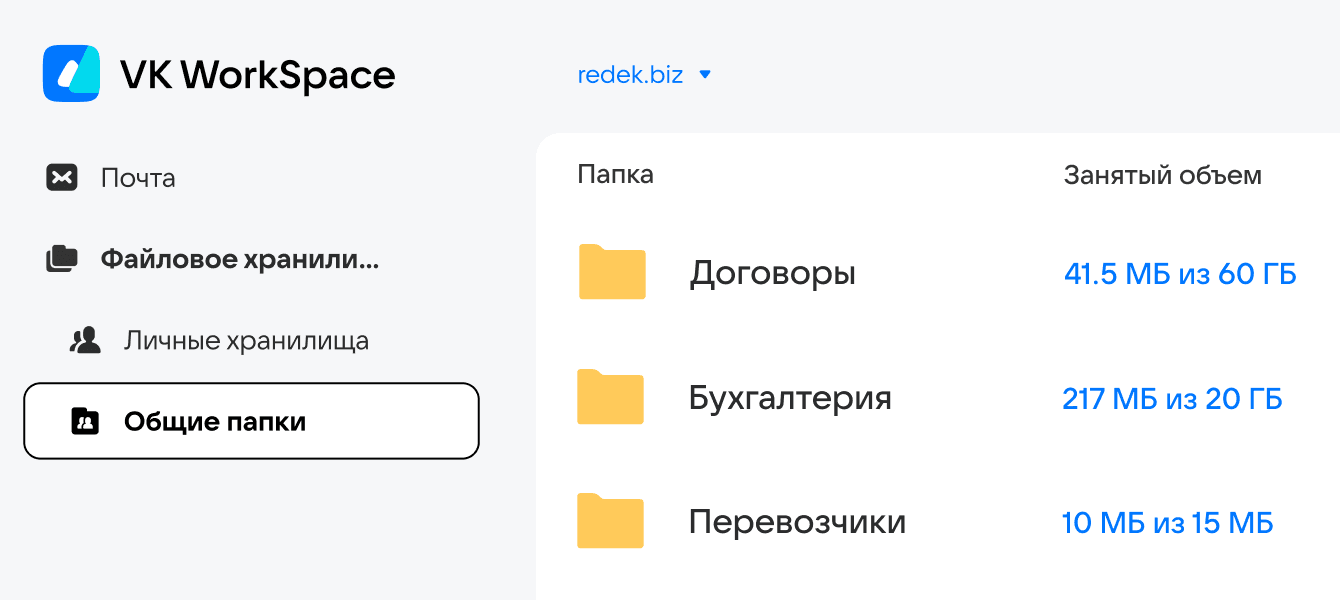Click the Почта envelope icon
Image resolution: width=1340 pixels, height=600 pixels.
[x=62, y=178]
